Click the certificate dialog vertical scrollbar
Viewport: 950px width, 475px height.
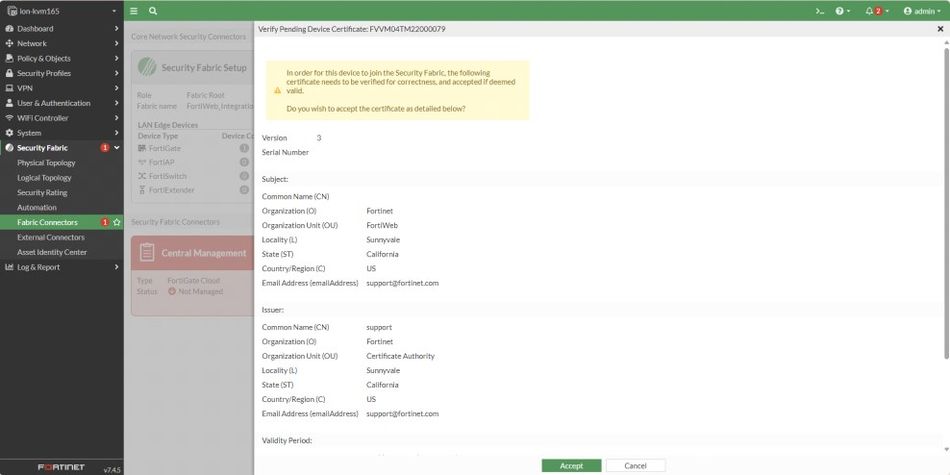(x=946, y=203)
